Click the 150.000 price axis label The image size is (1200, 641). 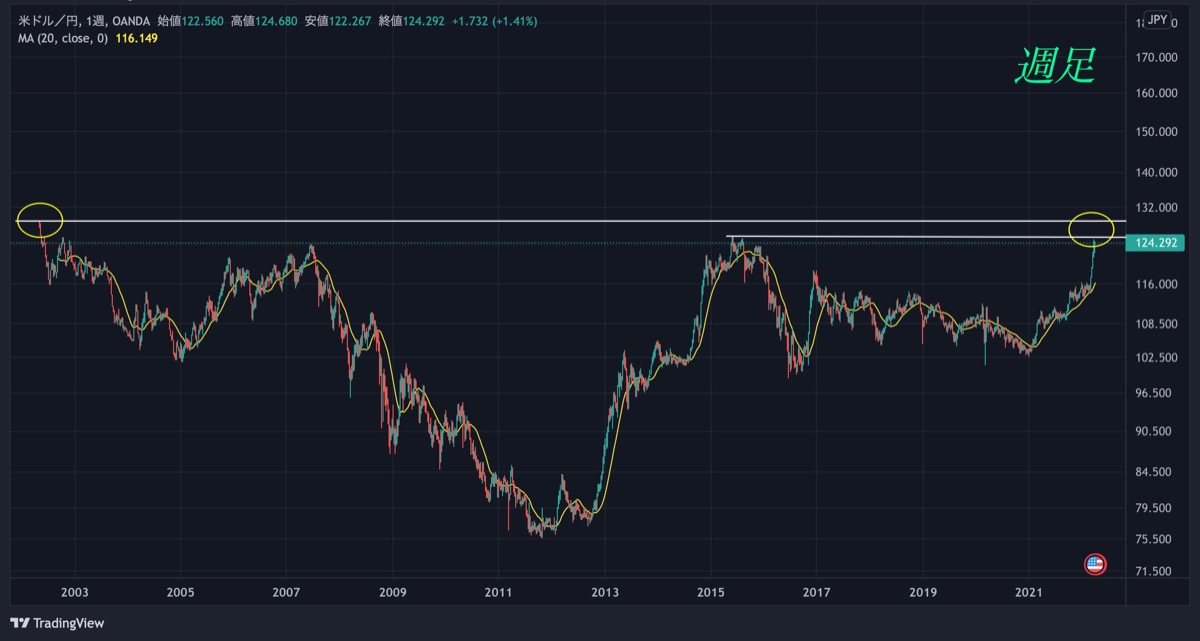[x=1157, y=132]
